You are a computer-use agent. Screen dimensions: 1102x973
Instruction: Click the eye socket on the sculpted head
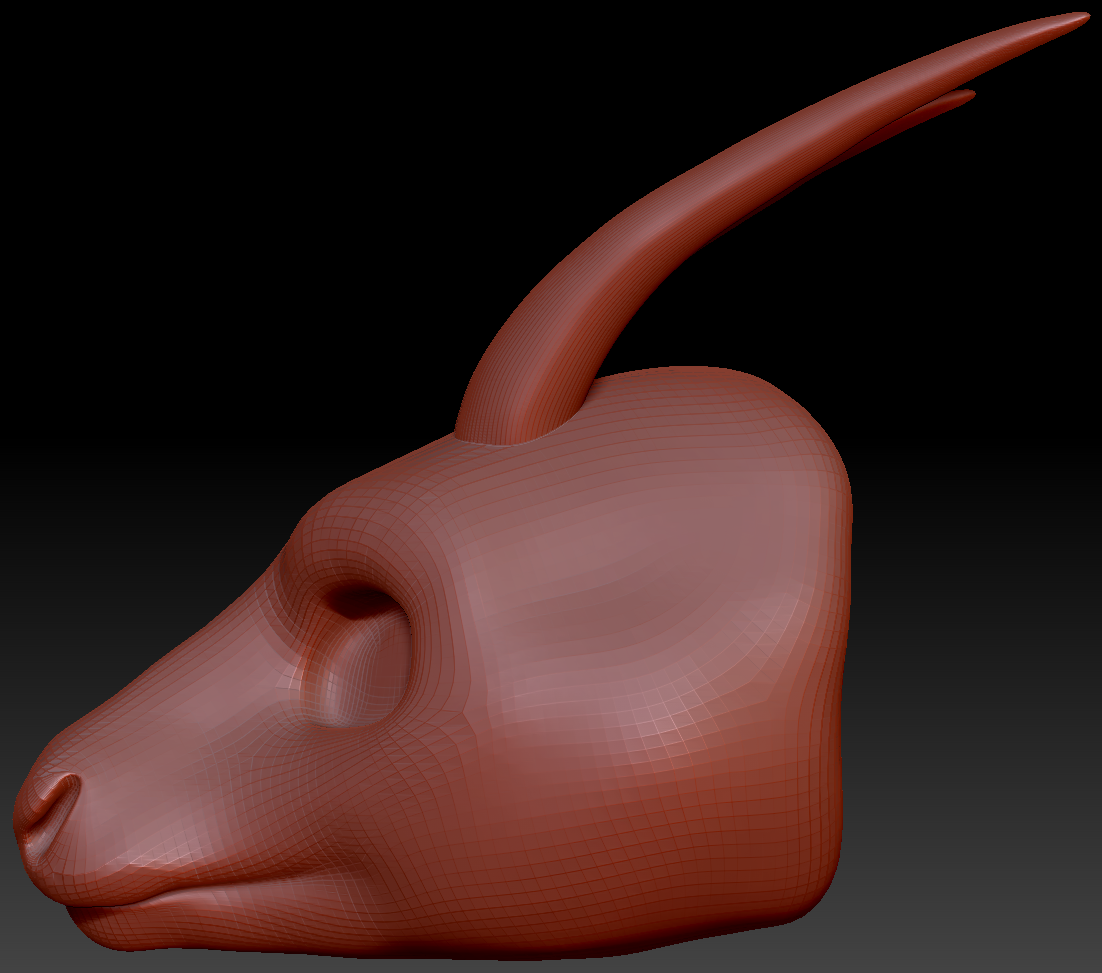tap(357, 654)
